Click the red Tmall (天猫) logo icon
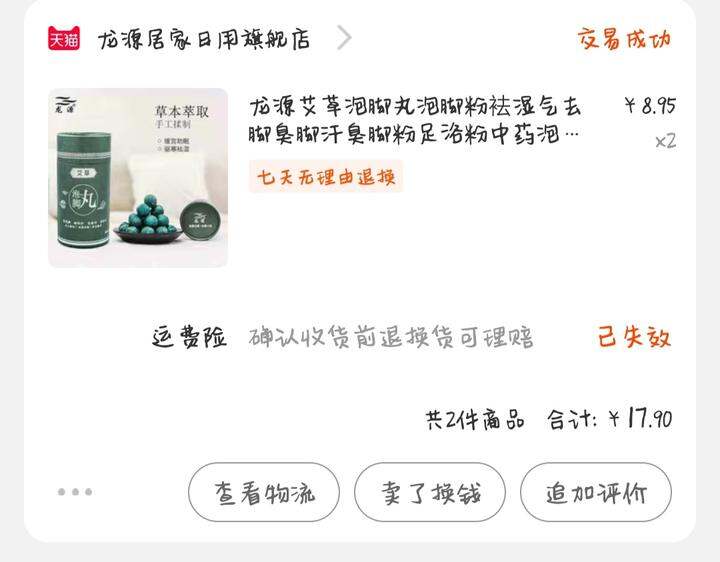Screen dimensions: 720x562 tap(64, 38)
